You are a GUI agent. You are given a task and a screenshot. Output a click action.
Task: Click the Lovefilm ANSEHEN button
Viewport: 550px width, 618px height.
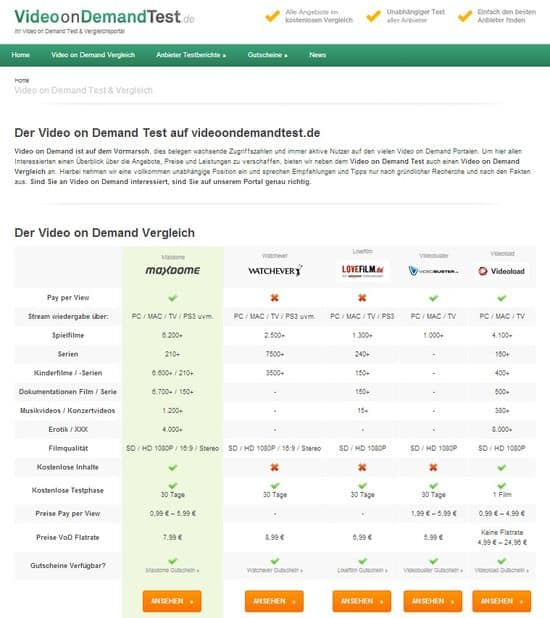[362, 601]
